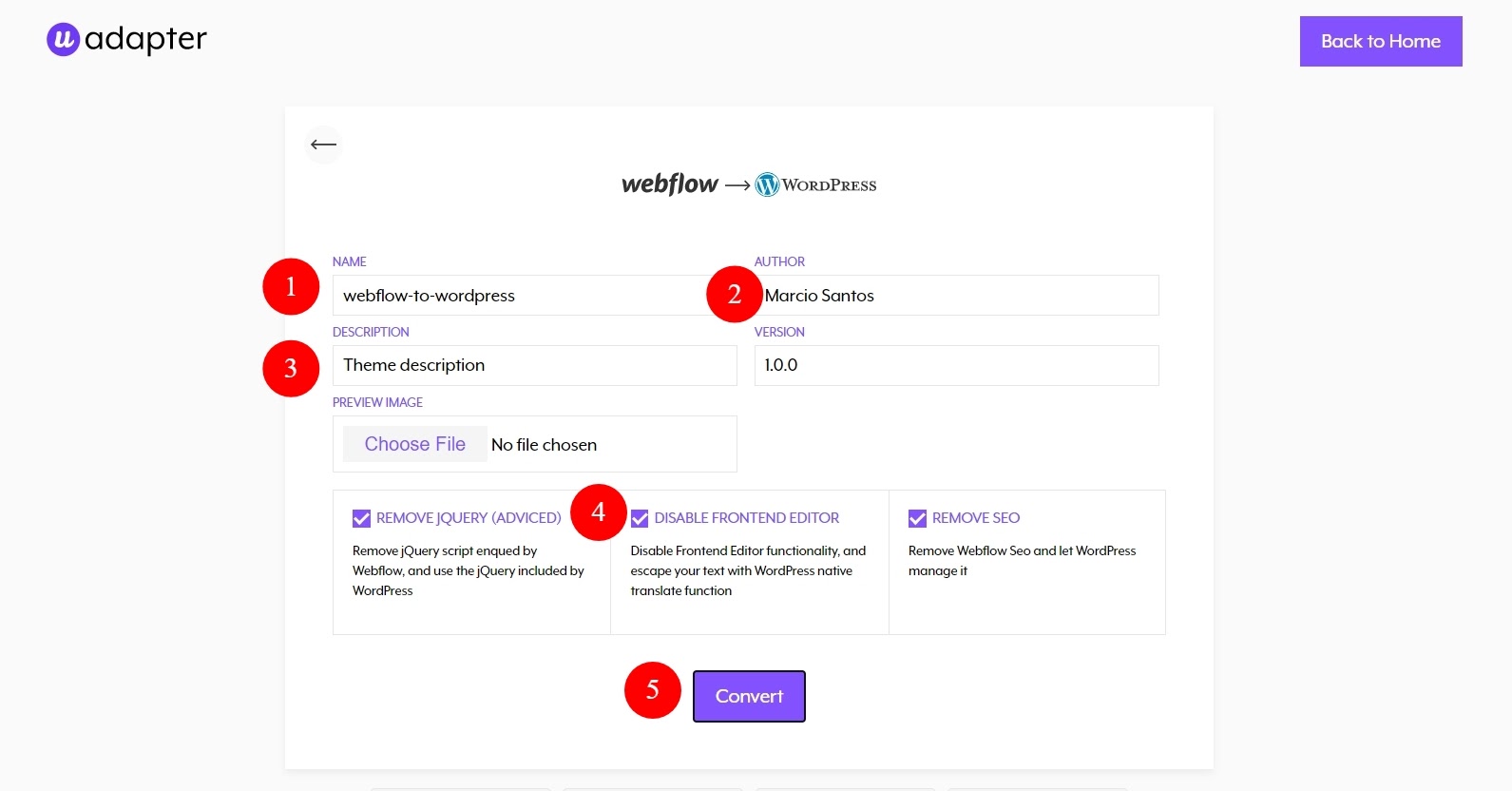
Task: Click the webflow logo text
Action: 669,183
